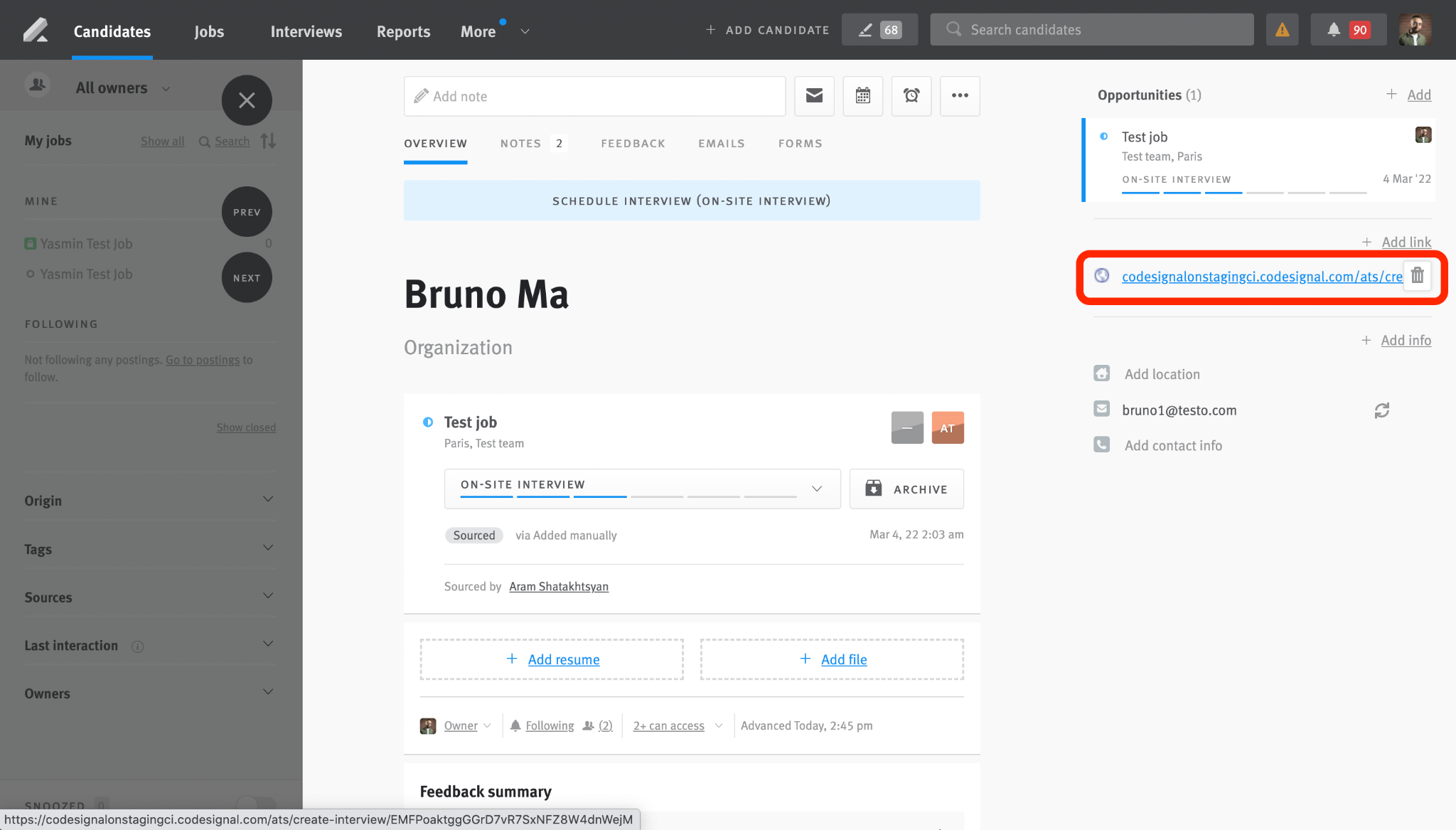Toggle the Snoozed switch in sidebar
Screen dimensions: 1456x830
point(256,804)
